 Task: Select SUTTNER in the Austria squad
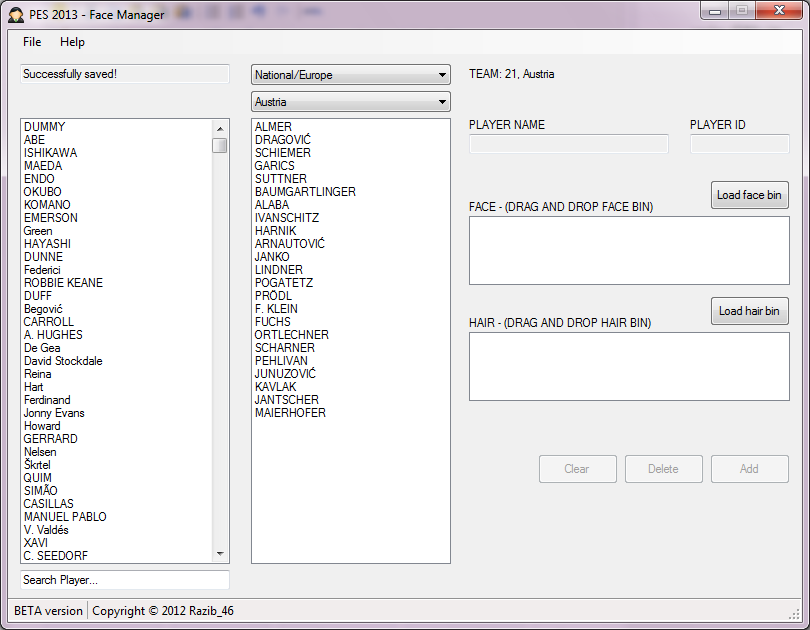click(x=351, y=179)
